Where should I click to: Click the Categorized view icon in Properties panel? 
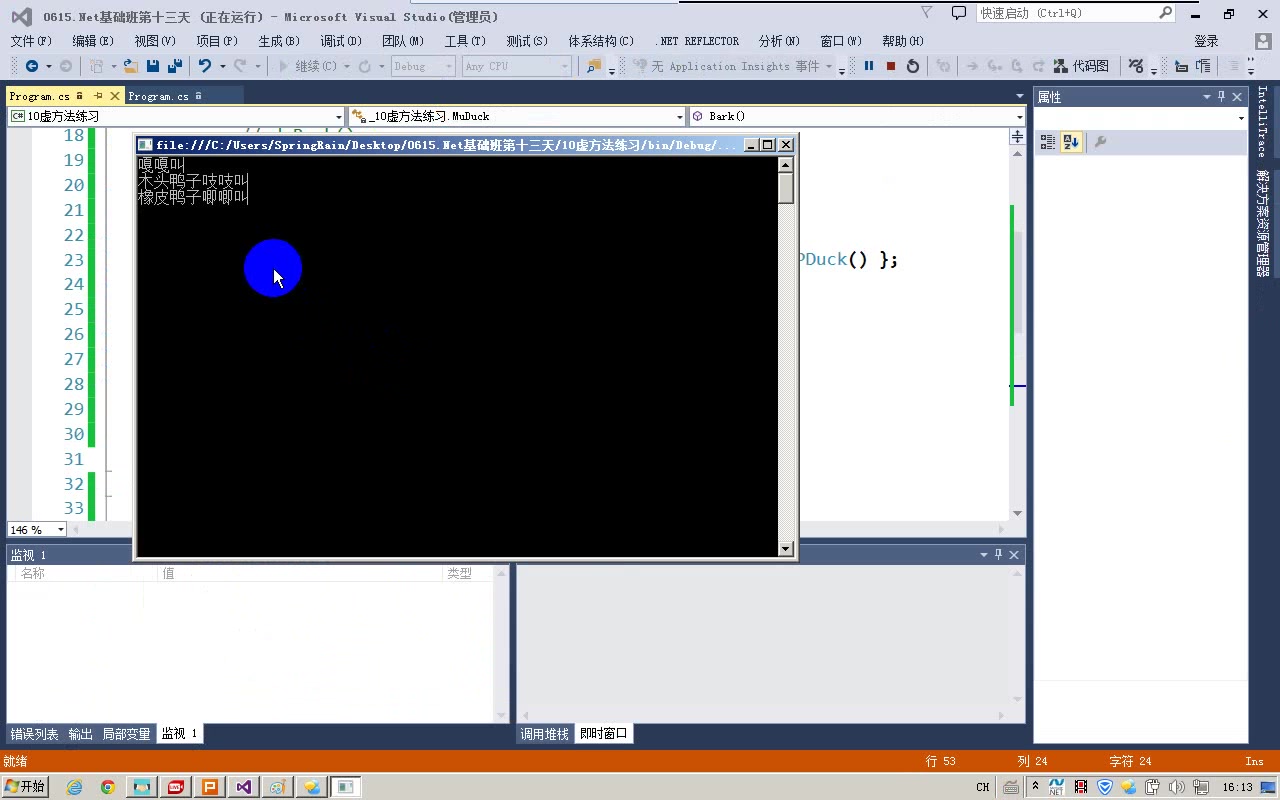1048,142
